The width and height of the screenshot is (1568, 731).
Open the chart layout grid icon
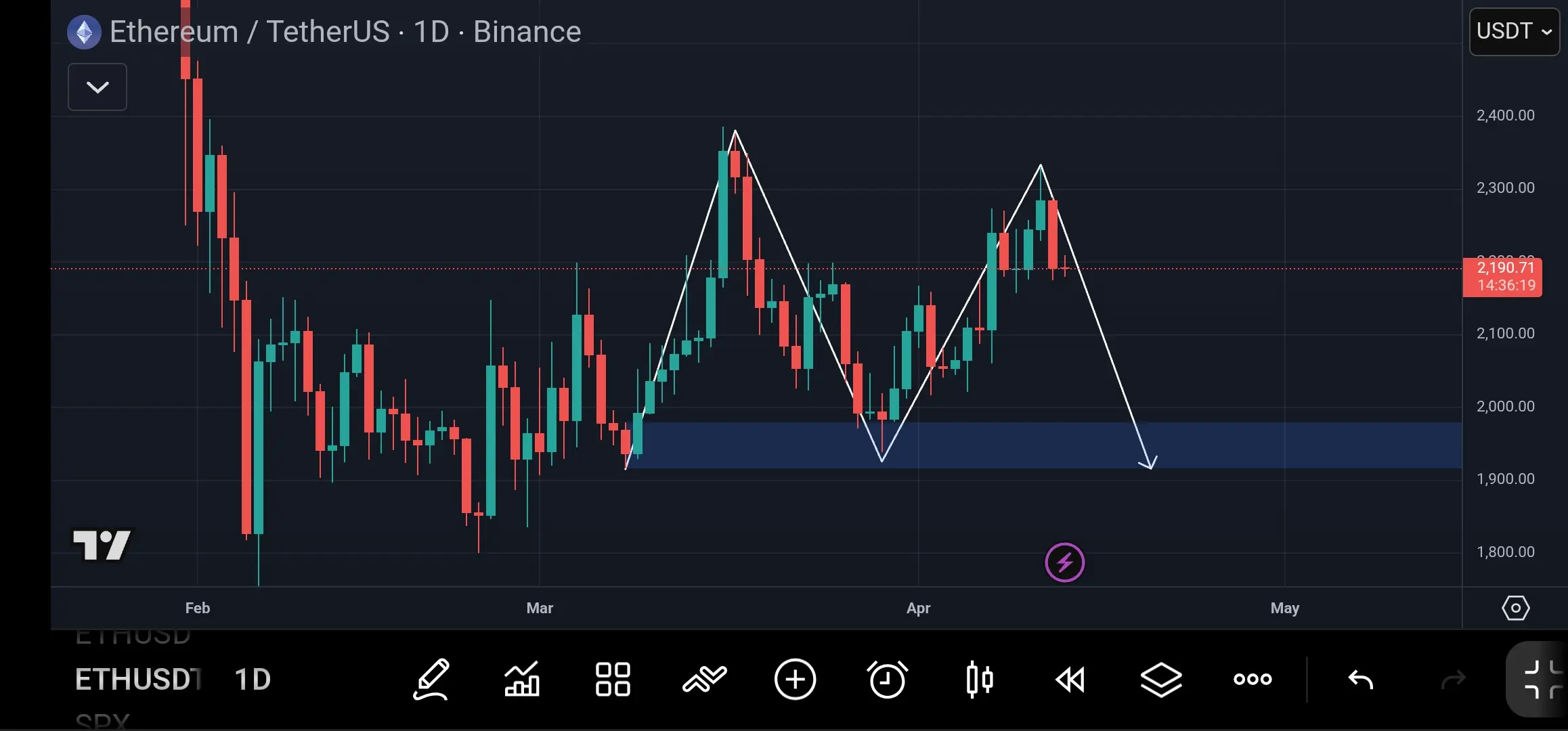(613, 679)
